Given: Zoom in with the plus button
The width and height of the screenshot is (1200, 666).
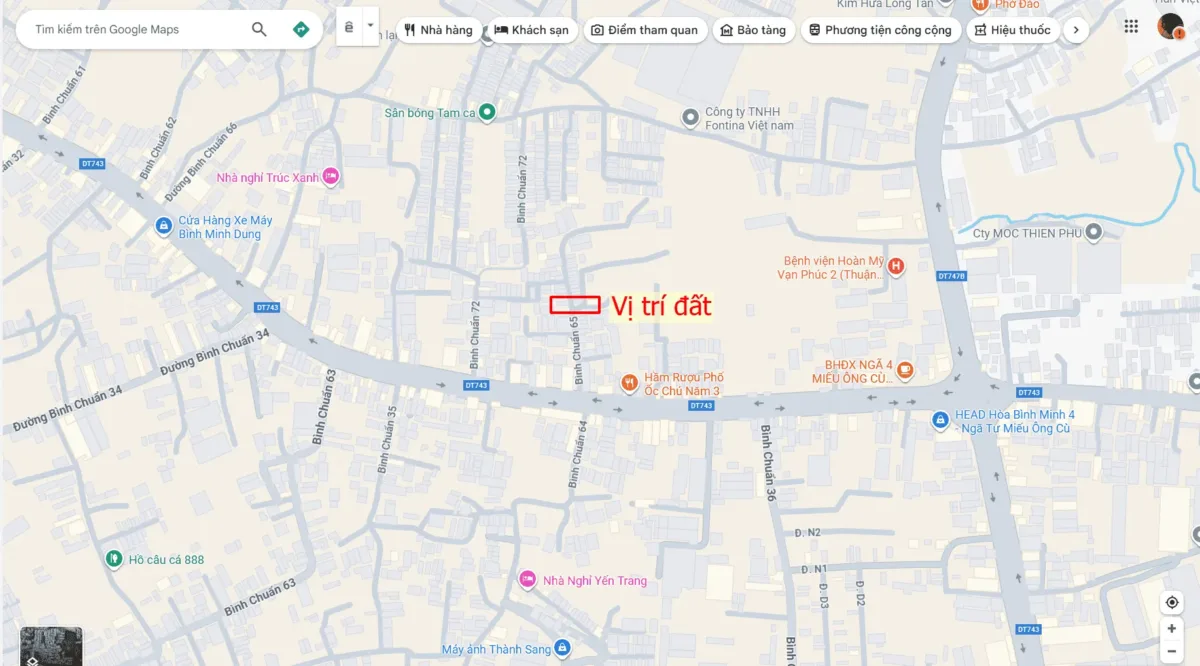Looking at the screenshot, I should click(x=1172, y=629).
